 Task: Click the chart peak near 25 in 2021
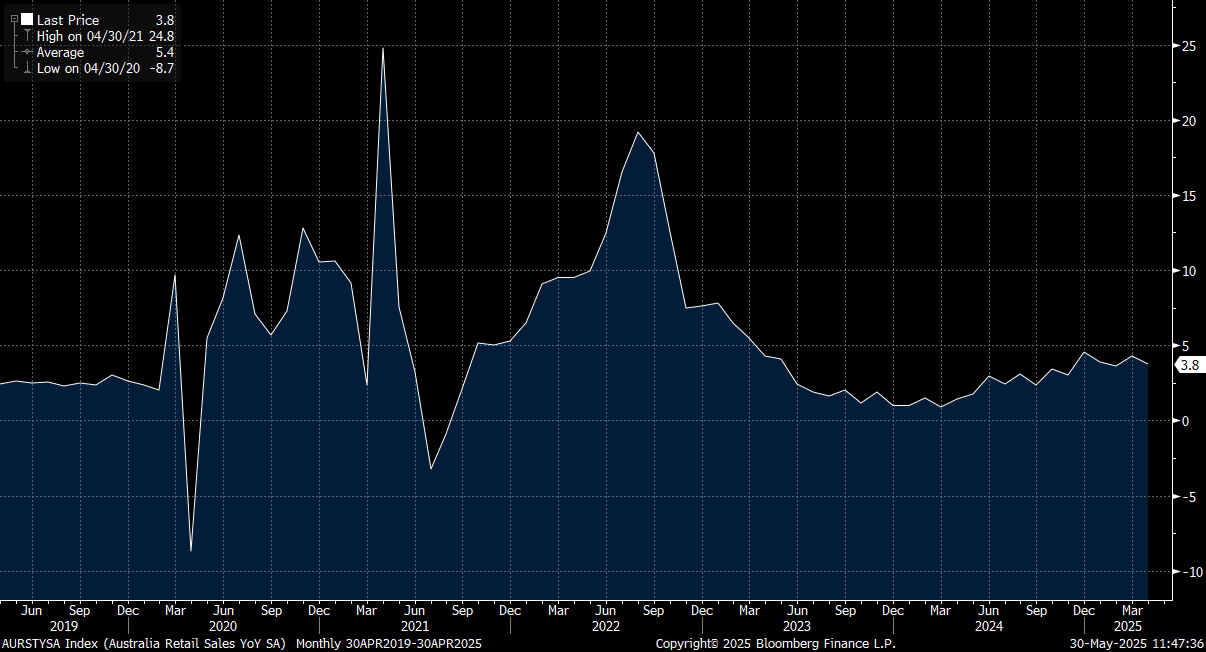(383, 49)
